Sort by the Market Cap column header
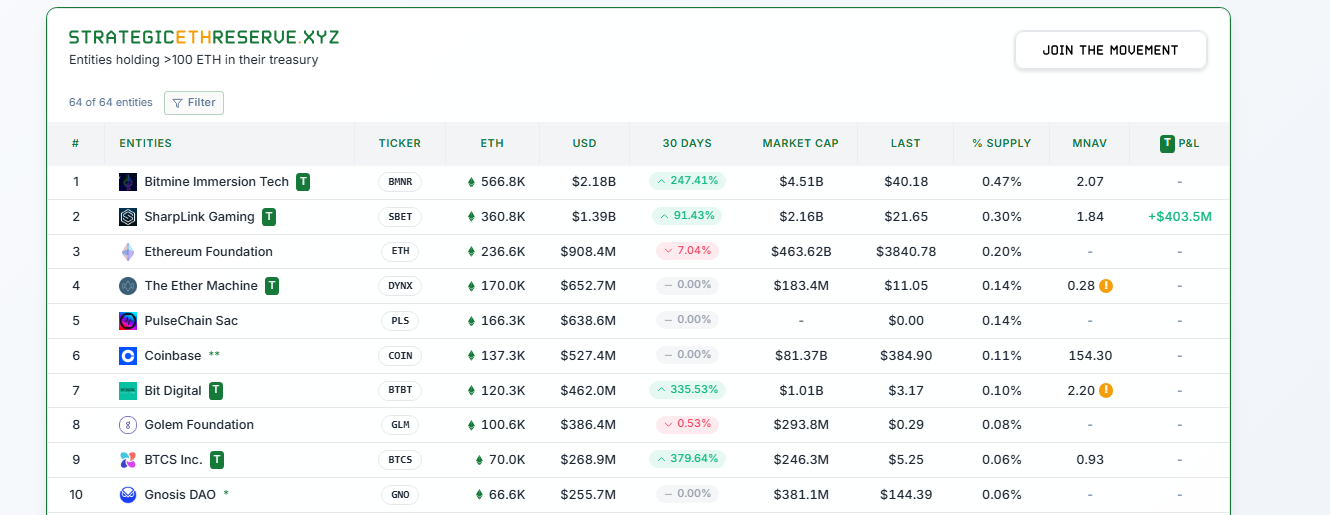 click(800, 144)
